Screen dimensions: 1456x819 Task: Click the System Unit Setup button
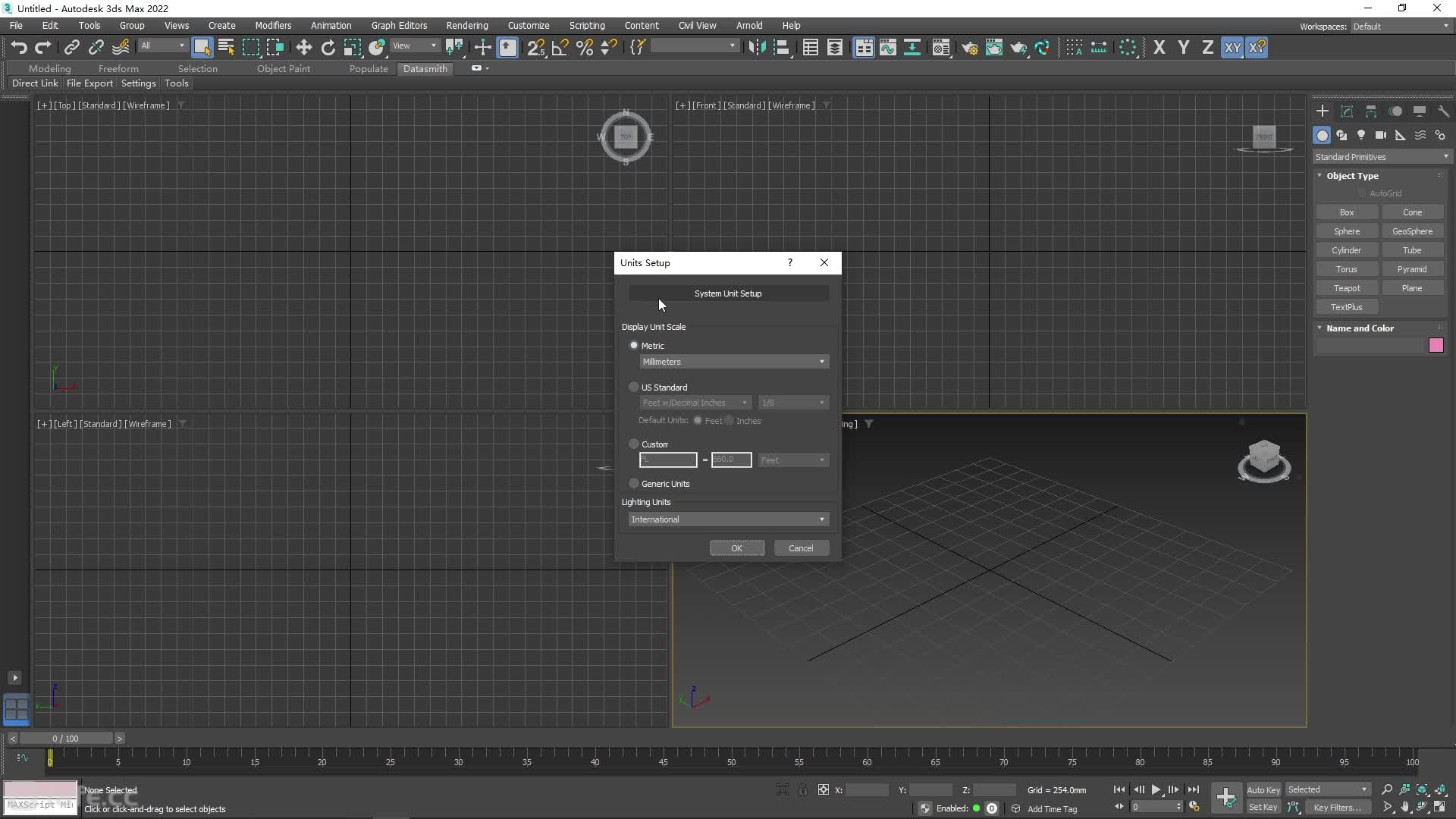tap(728, 293)
